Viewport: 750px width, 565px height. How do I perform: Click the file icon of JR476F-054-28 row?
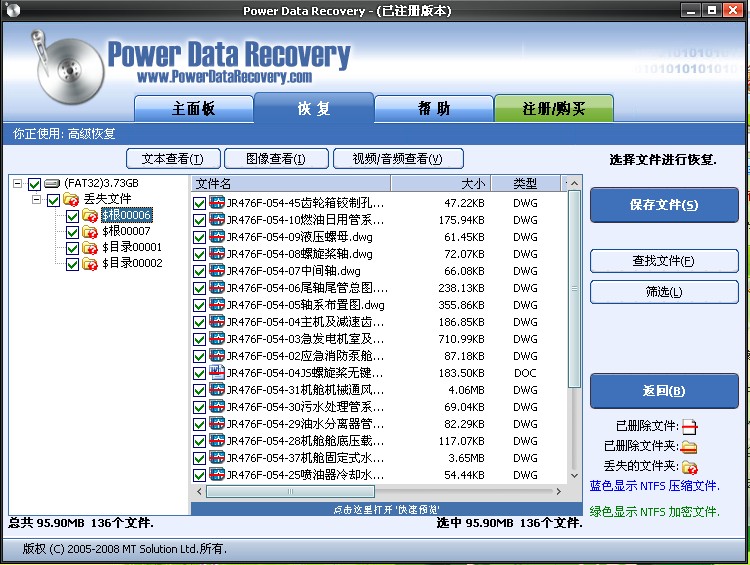(217, 441)
